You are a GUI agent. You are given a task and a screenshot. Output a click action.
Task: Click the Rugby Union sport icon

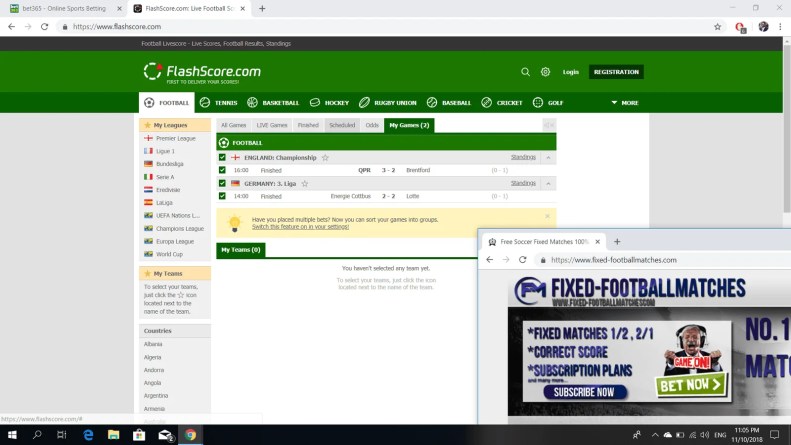(364, 102)
